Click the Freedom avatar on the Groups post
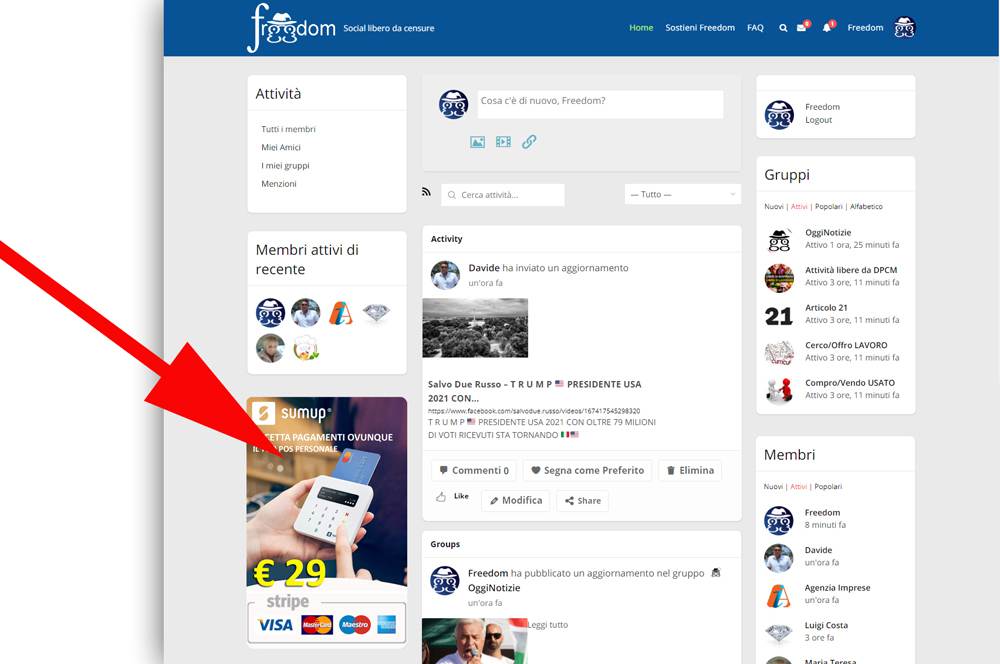 click(x=445, y=580)
